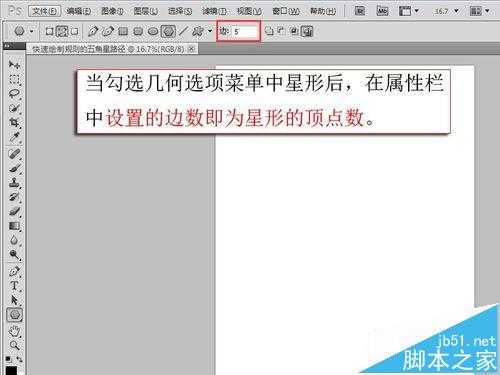Viewport: 500px width, 375px height.
Task: Select the Hand tool
Action: (14, 331)
